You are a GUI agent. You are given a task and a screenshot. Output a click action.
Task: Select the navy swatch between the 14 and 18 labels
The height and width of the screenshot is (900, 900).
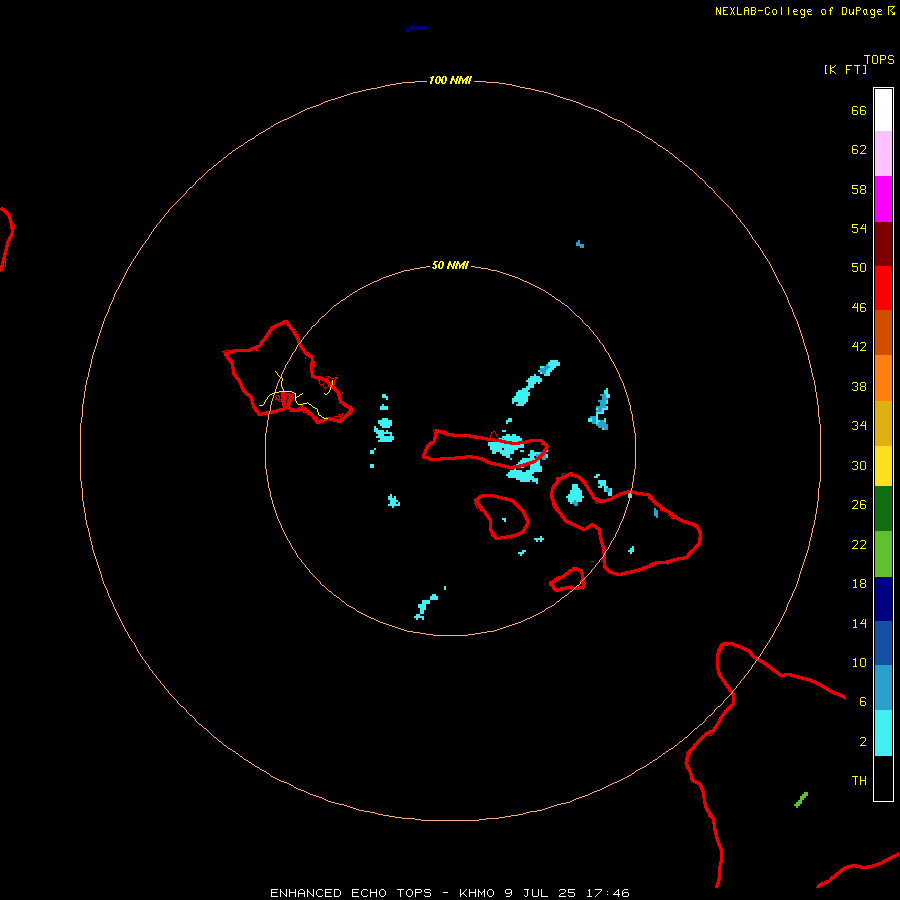[883, 599]
